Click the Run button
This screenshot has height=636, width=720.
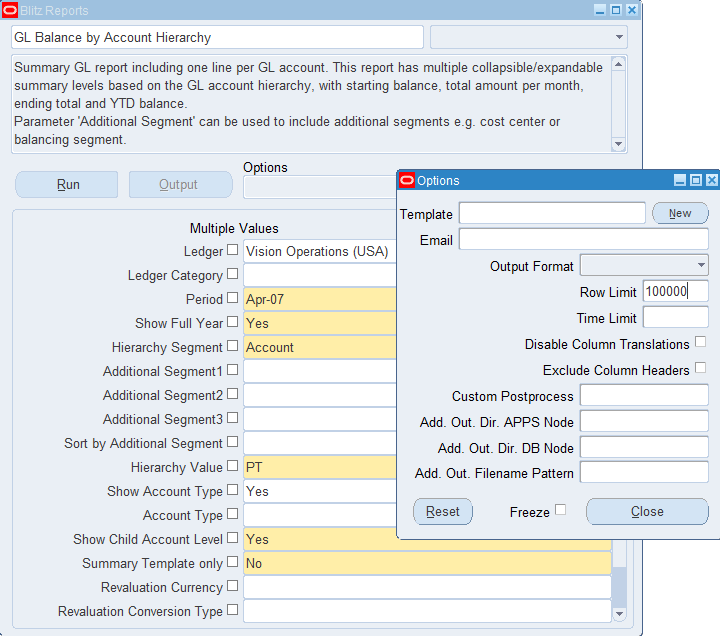pos(67,185)
